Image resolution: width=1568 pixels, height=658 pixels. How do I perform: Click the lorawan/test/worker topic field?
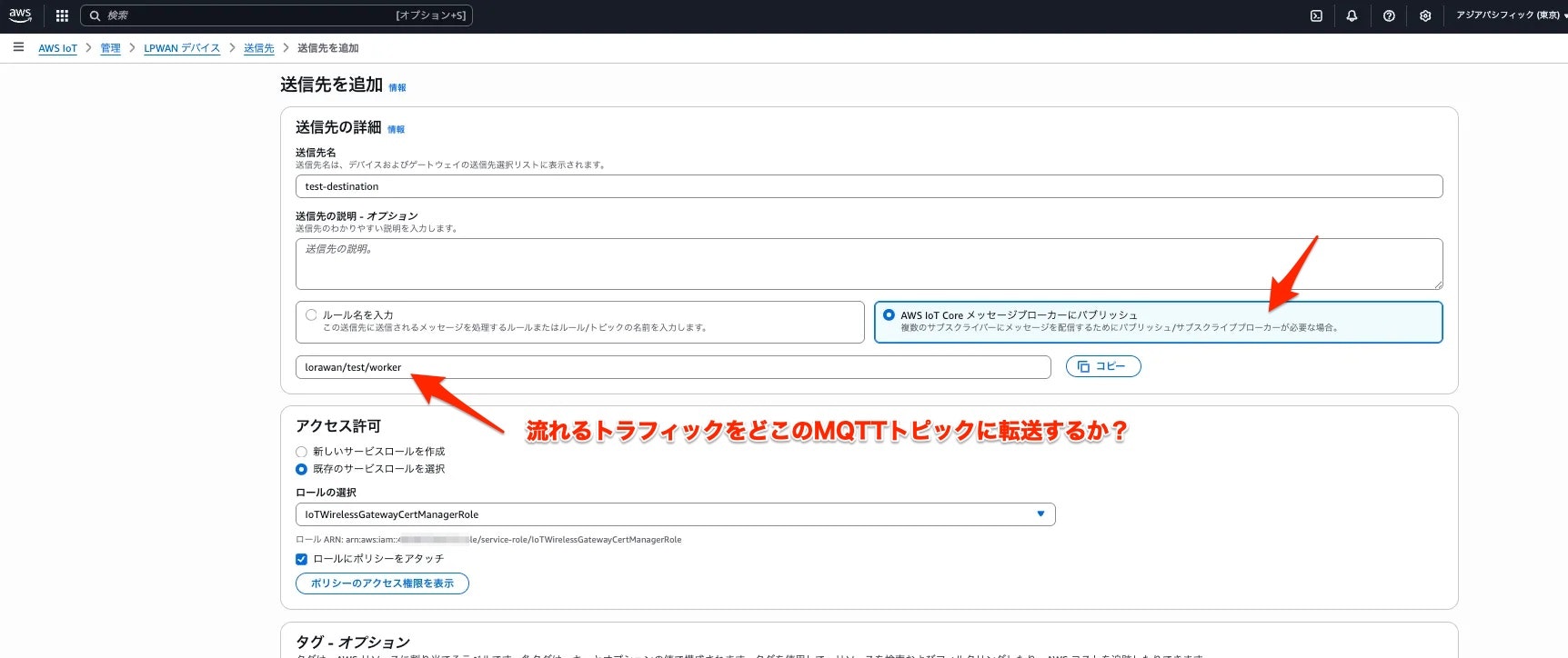click(673, 367)
